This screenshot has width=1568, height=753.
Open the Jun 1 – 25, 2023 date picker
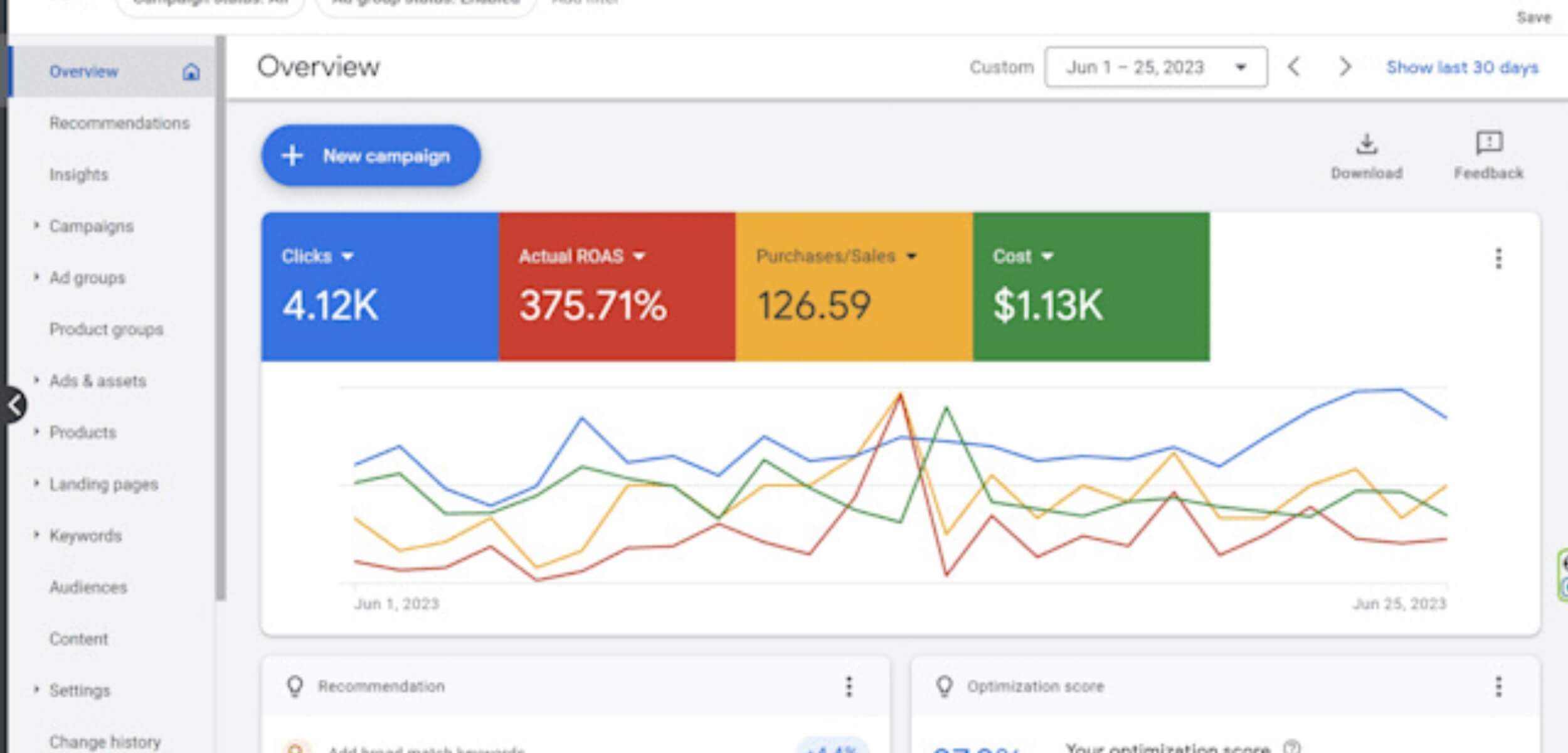pos(1155,67)
